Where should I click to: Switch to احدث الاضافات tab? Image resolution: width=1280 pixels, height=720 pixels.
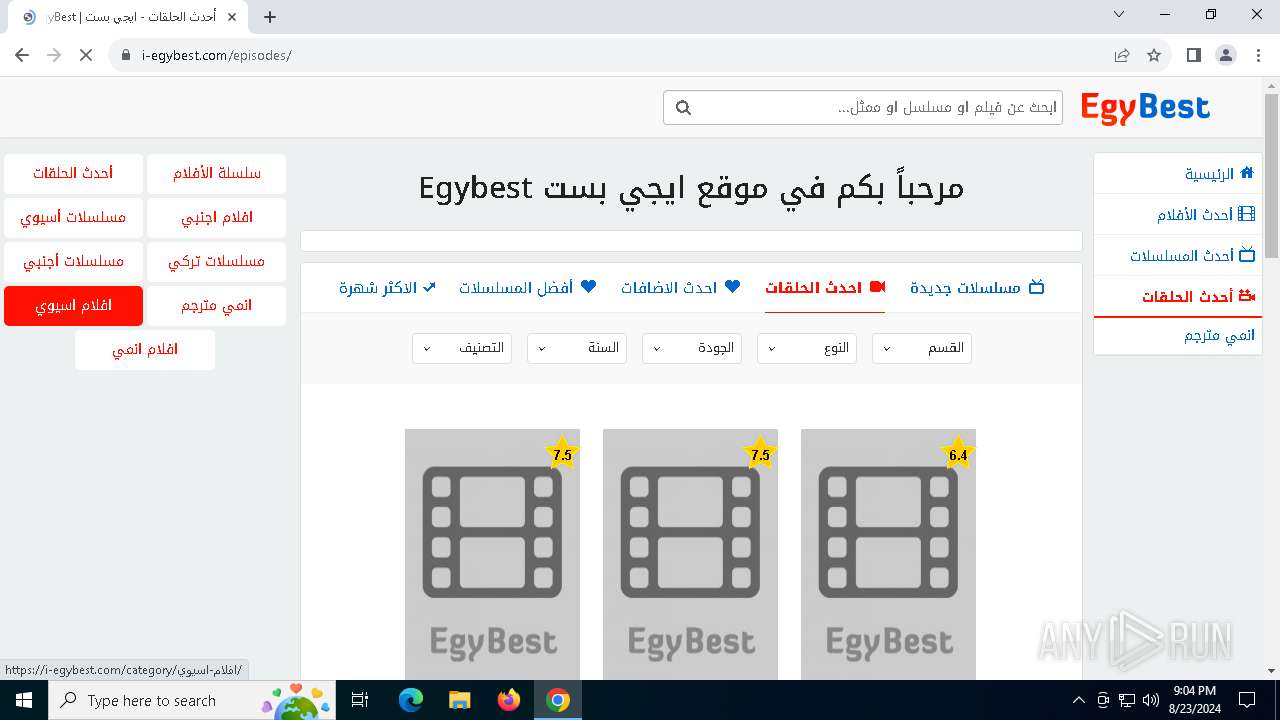pos(681,287)
